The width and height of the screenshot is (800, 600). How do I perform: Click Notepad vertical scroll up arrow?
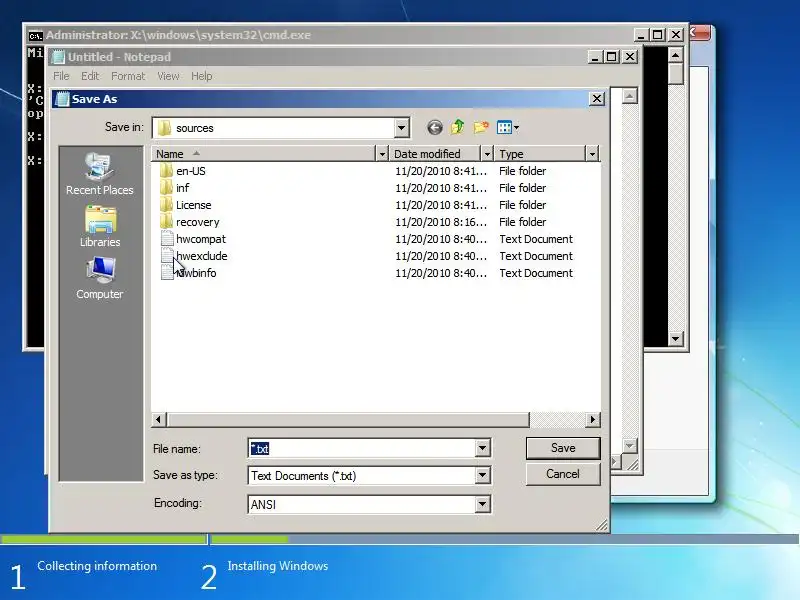point(630,96)
